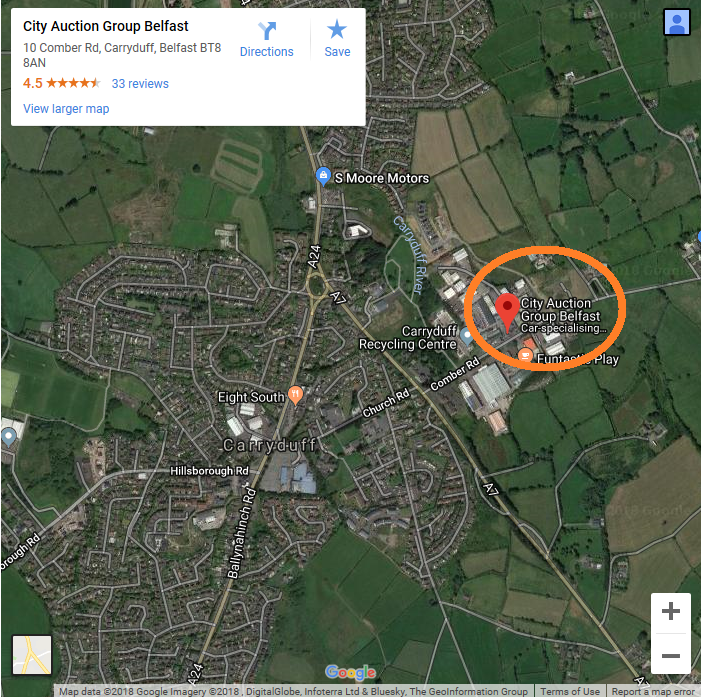Click the blue marker at left edge

[8, 437]
